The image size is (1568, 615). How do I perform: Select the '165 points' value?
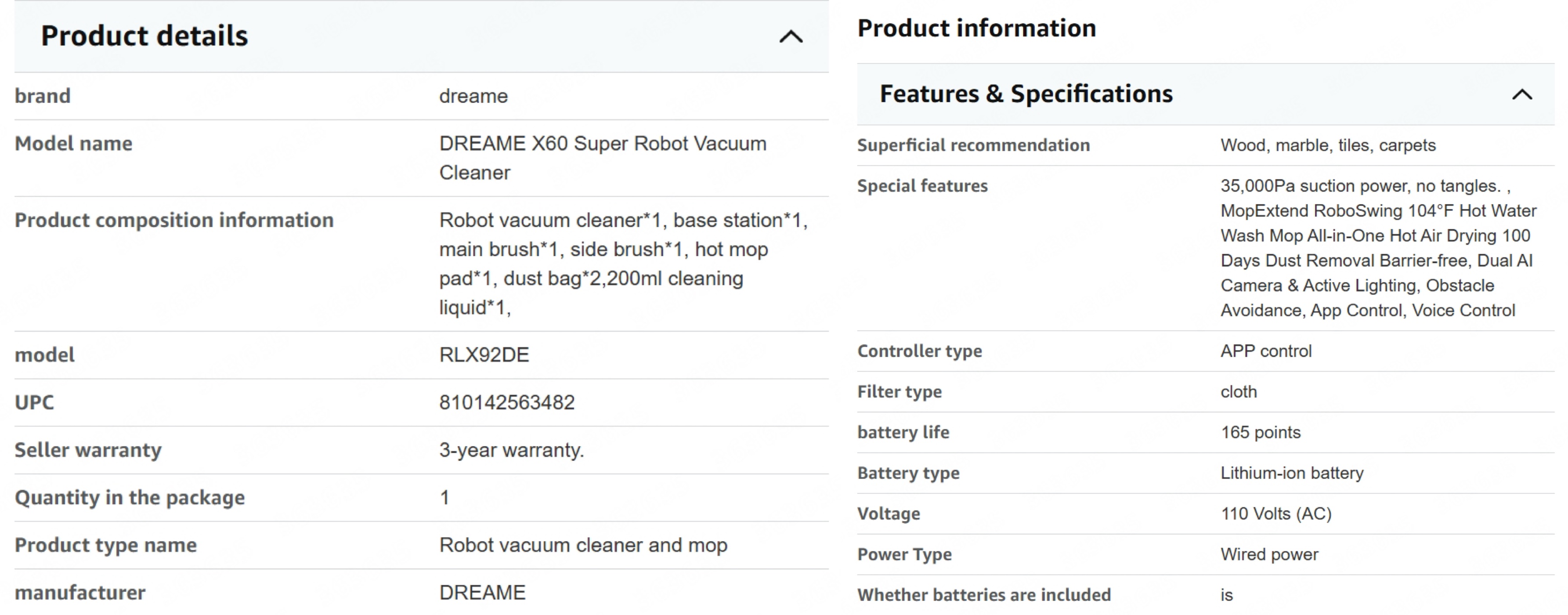click(1261, 432)
